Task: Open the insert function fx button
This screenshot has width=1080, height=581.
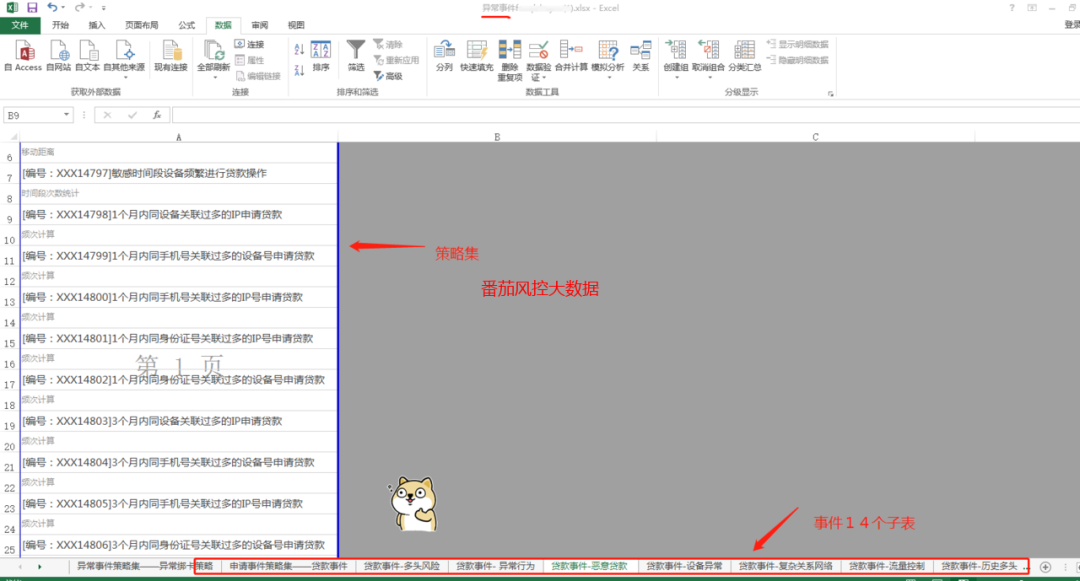Action: point(157,115)
